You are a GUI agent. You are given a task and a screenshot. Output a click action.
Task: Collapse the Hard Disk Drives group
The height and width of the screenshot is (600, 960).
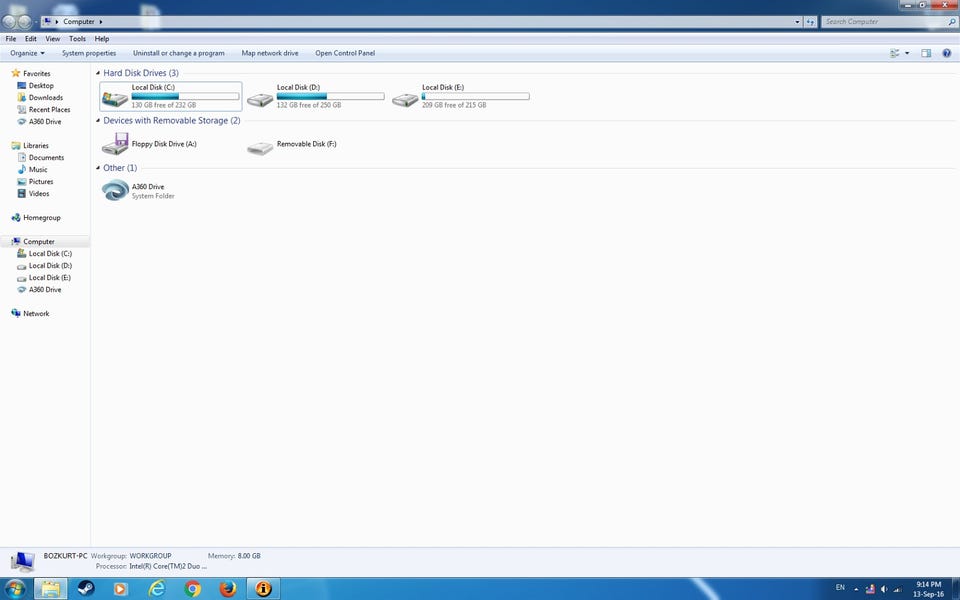98,73
